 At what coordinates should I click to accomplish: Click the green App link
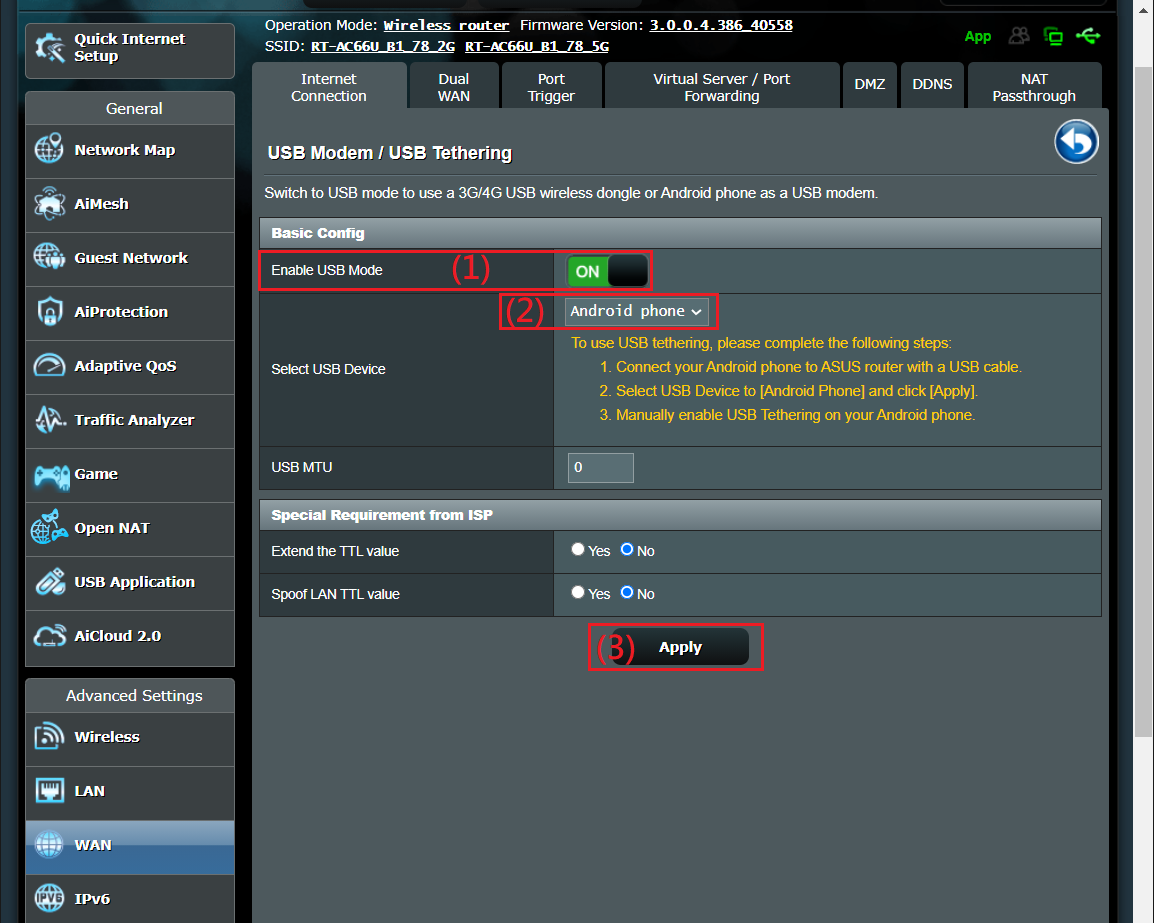[977, 36]
